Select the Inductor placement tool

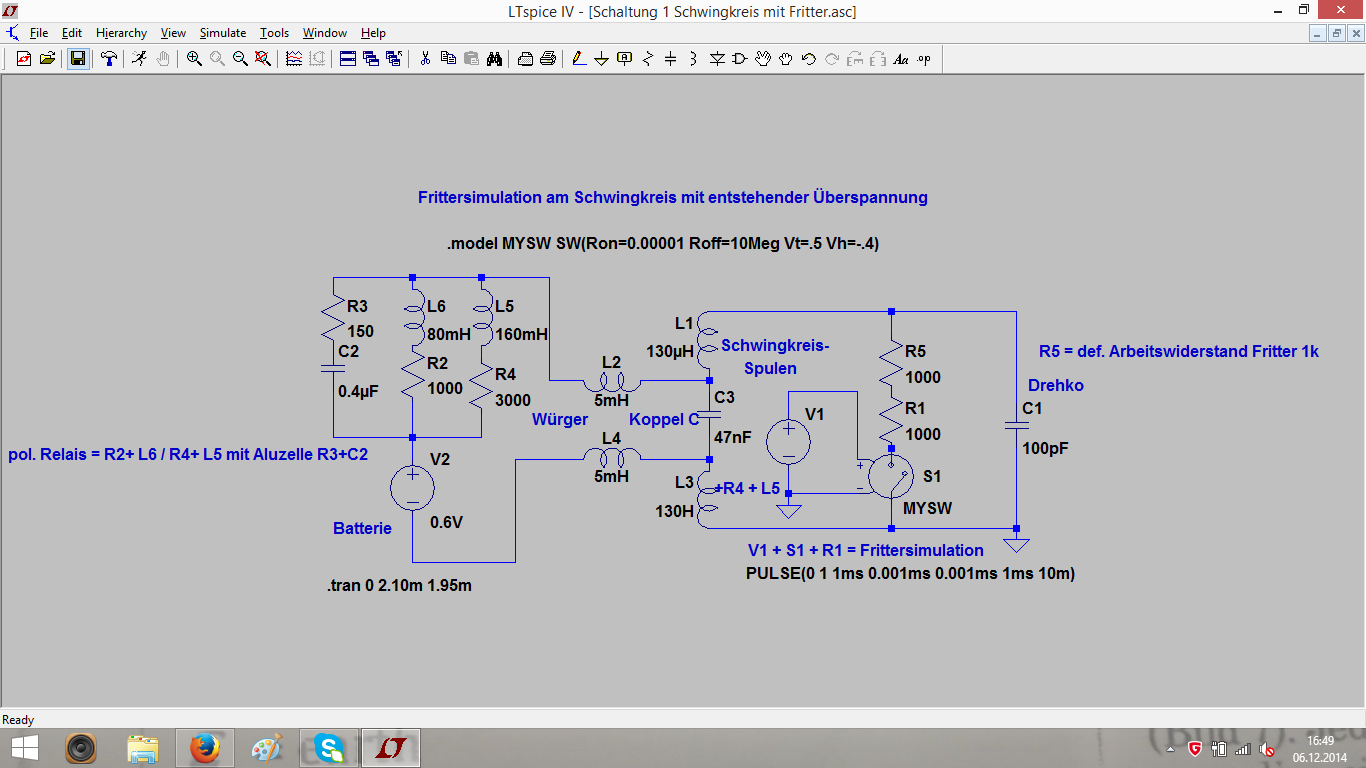click(694, 59)
